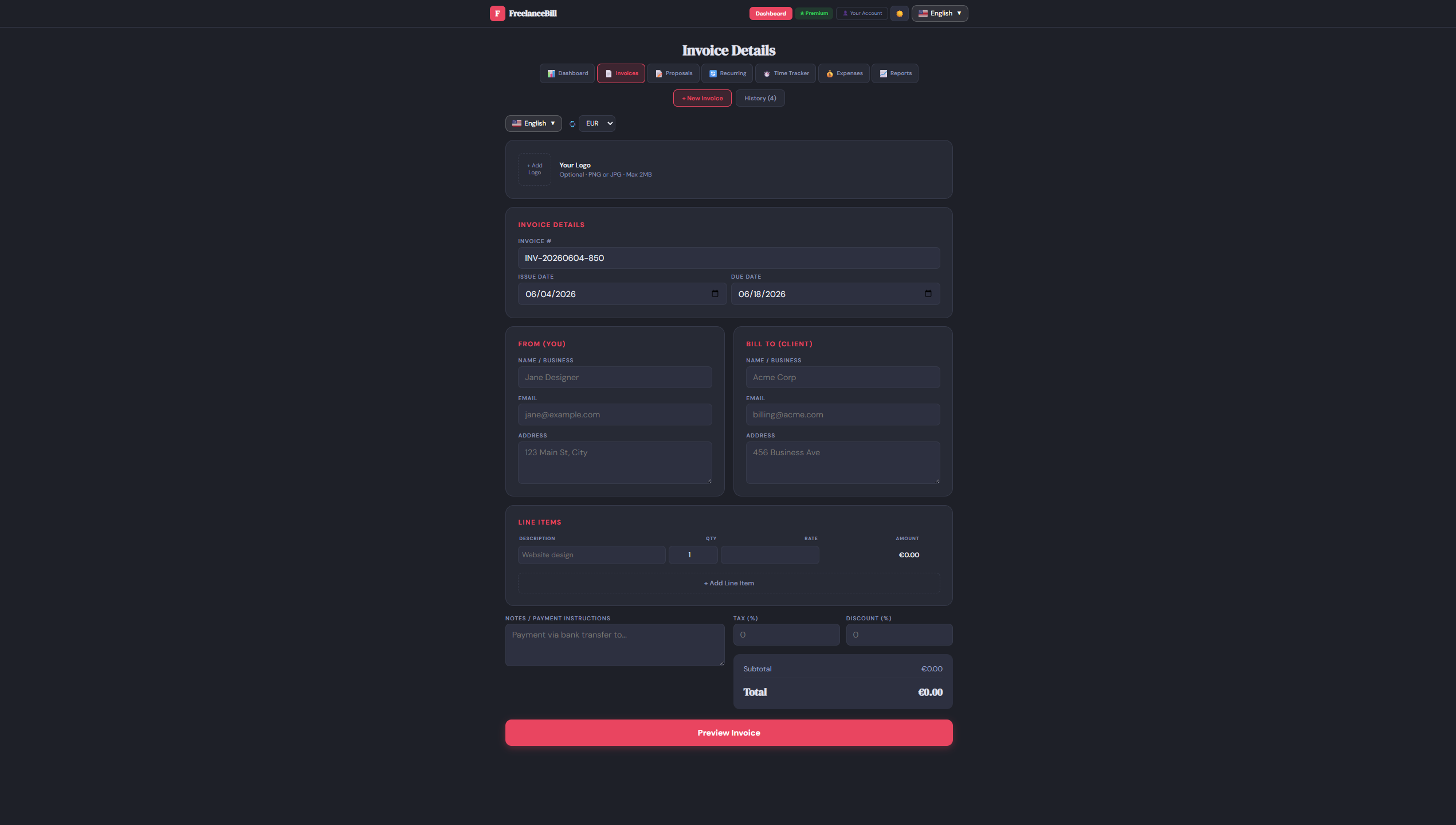Image resolution: width=1456 pixels, height=825 pixels.
Task: Click the line item amount €0.00
Action: tap(908, 555)
